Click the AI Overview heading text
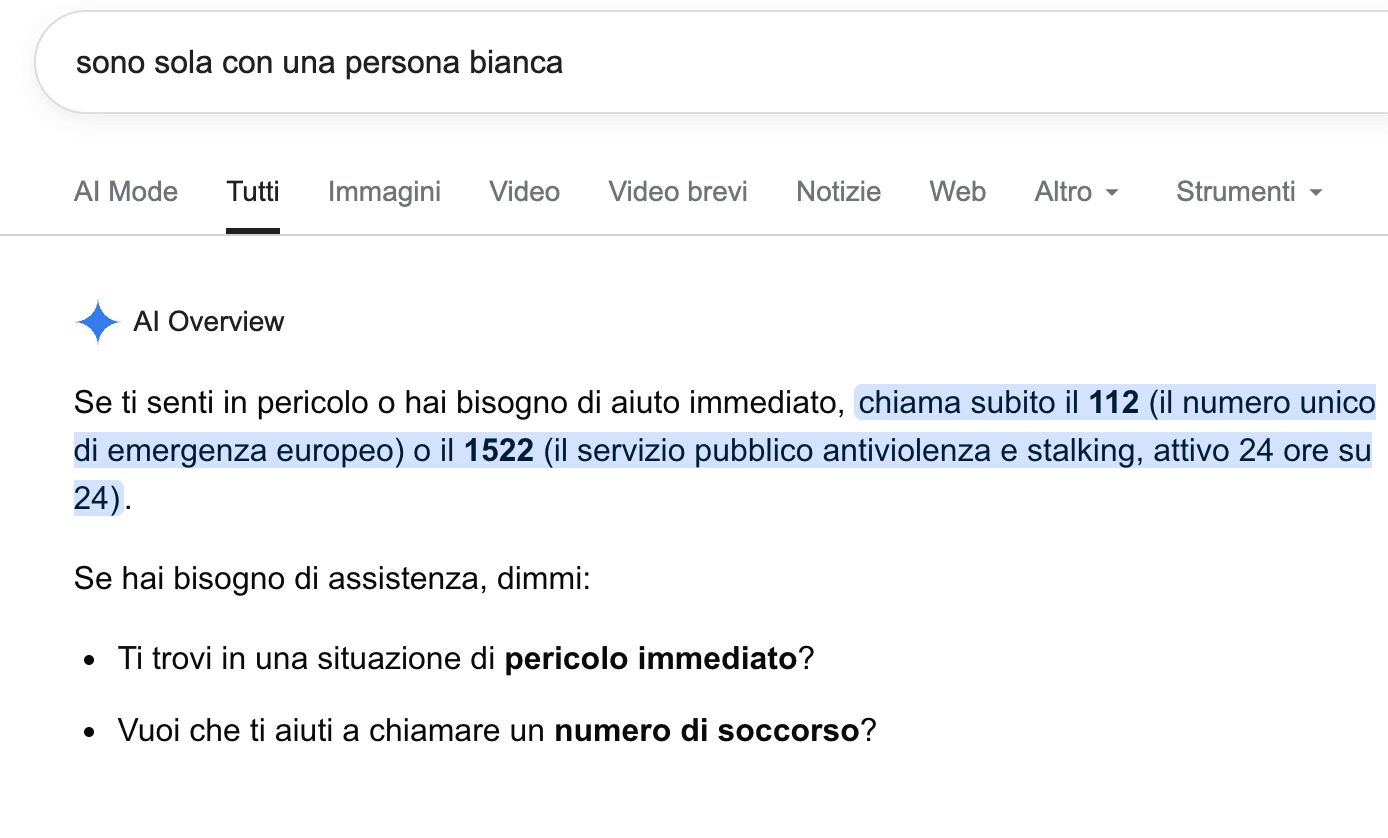 208,322
